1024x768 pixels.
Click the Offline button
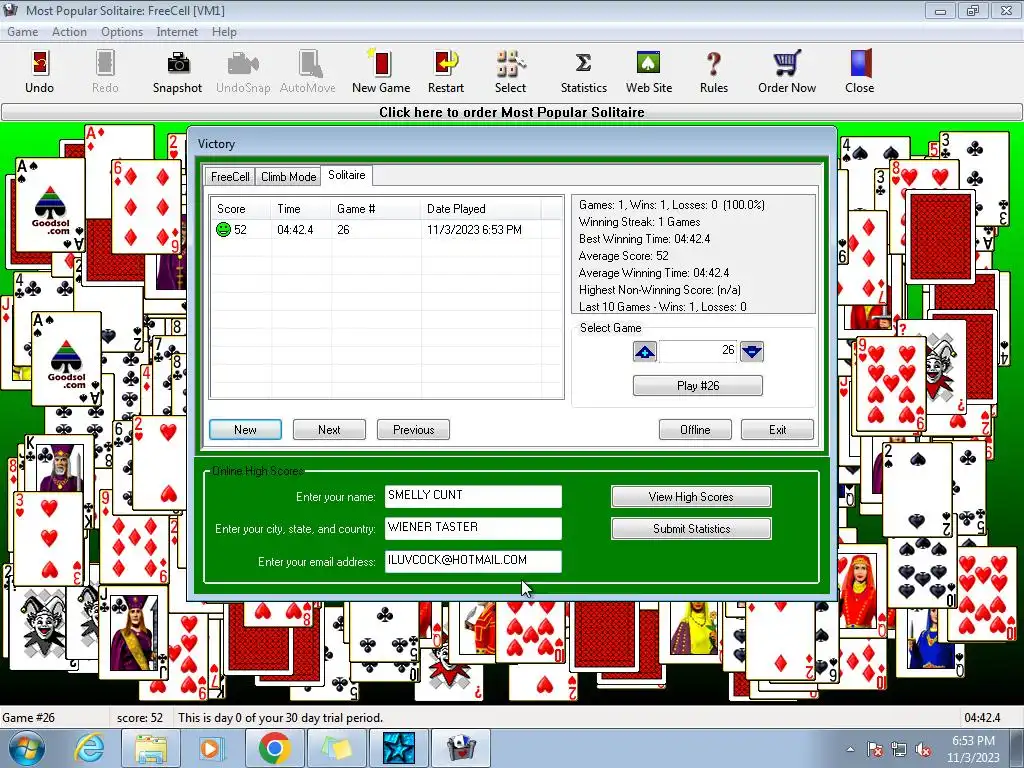(x=695, y=430)
